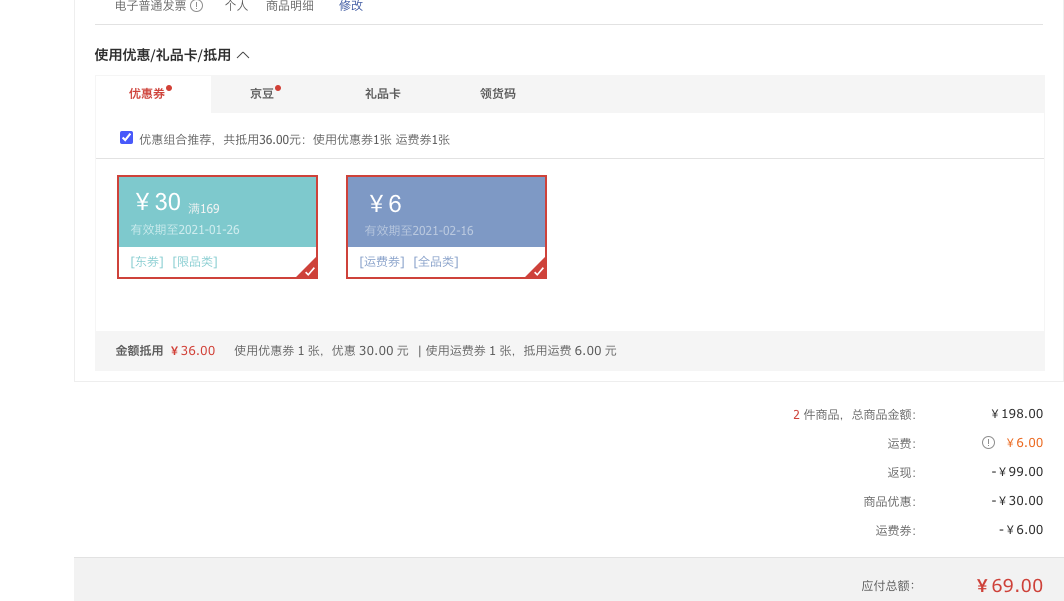1064x601 pixels.
Task: Click the ¥198.00 总商品金额 value
Action: 1016,414
